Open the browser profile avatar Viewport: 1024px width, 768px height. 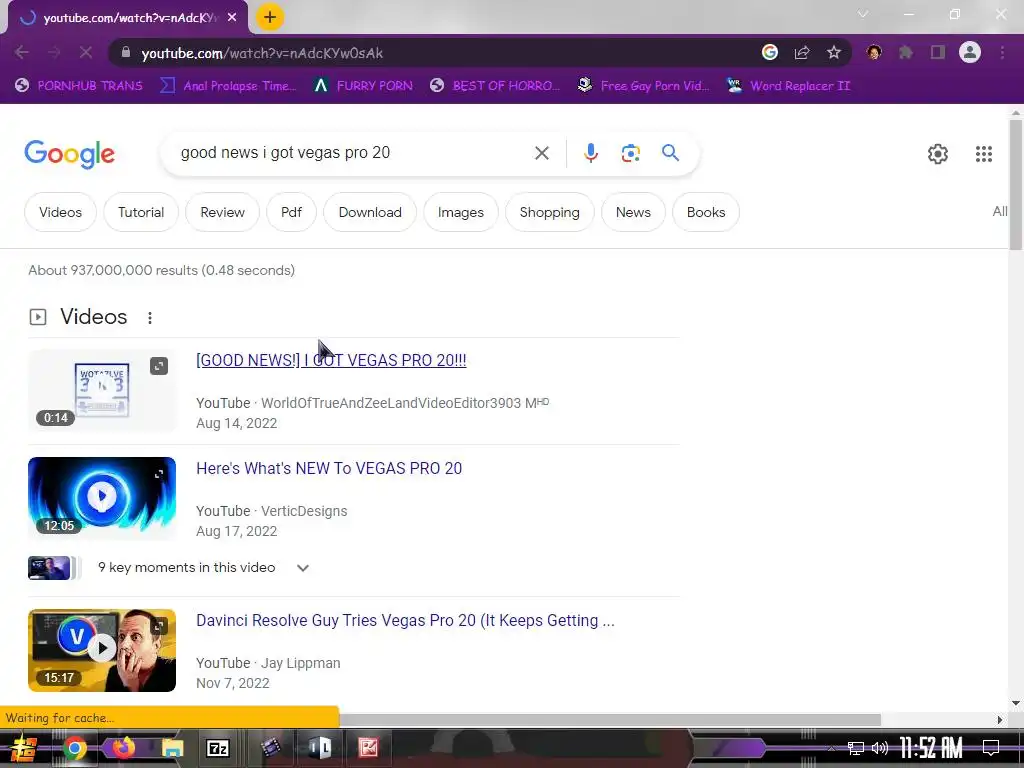coord(970,52)
